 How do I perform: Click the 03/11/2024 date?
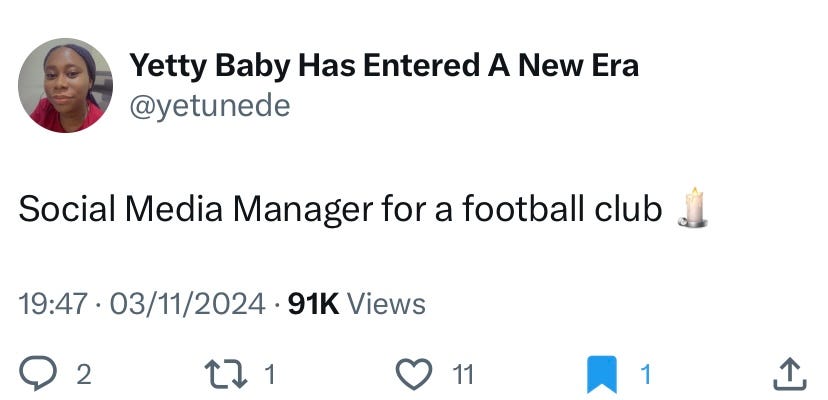(186, 304)
